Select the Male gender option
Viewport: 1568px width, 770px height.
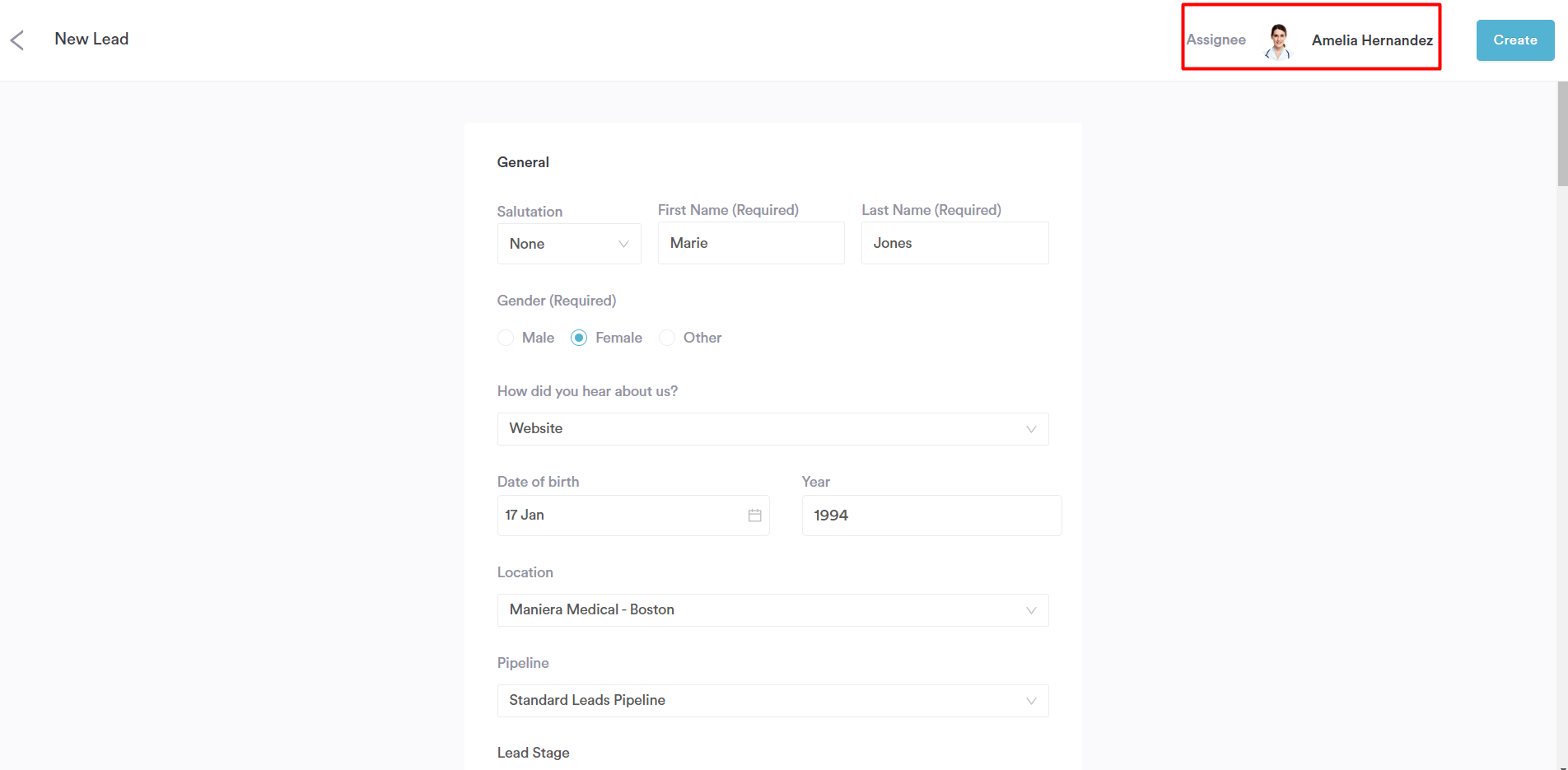(506, 338)
